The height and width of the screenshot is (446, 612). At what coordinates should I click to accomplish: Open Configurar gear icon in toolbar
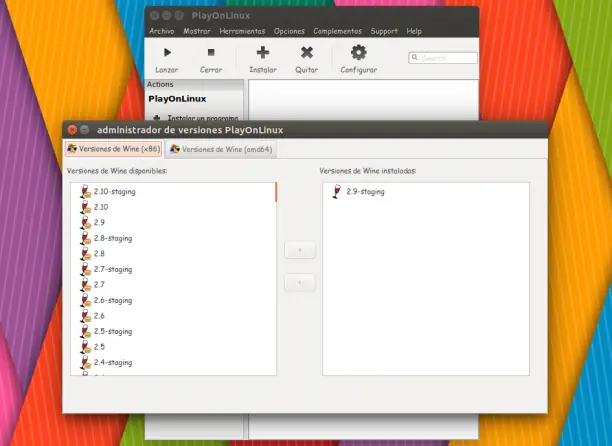(358, 52)
